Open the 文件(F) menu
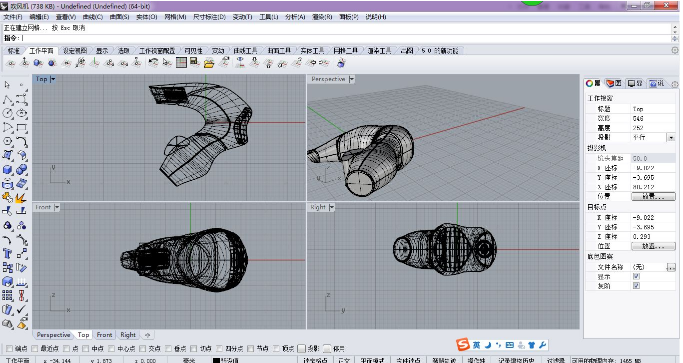This screenshot has height=363, width=683. [13, 17]
